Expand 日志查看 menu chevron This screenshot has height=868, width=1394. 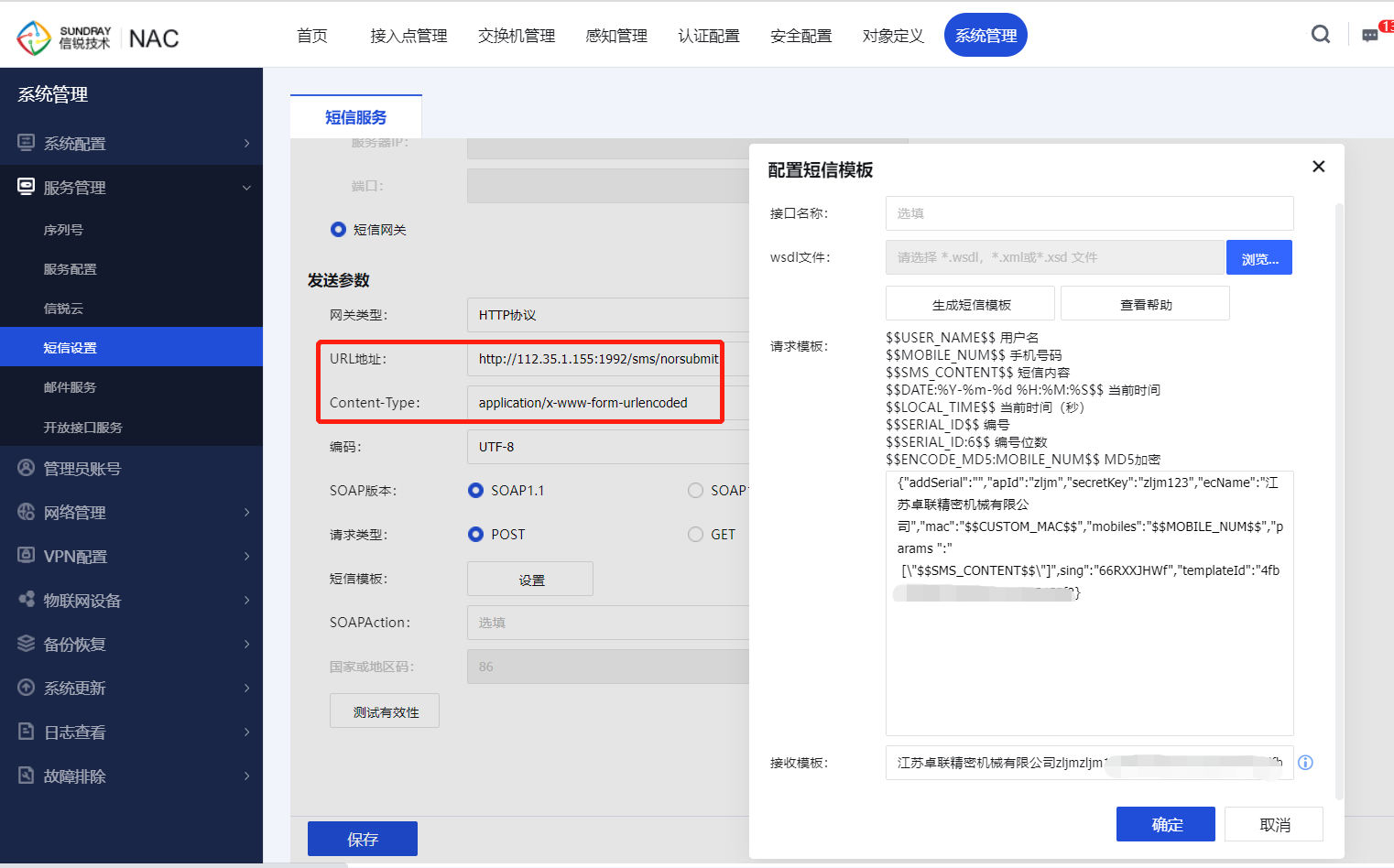(247, 732)
